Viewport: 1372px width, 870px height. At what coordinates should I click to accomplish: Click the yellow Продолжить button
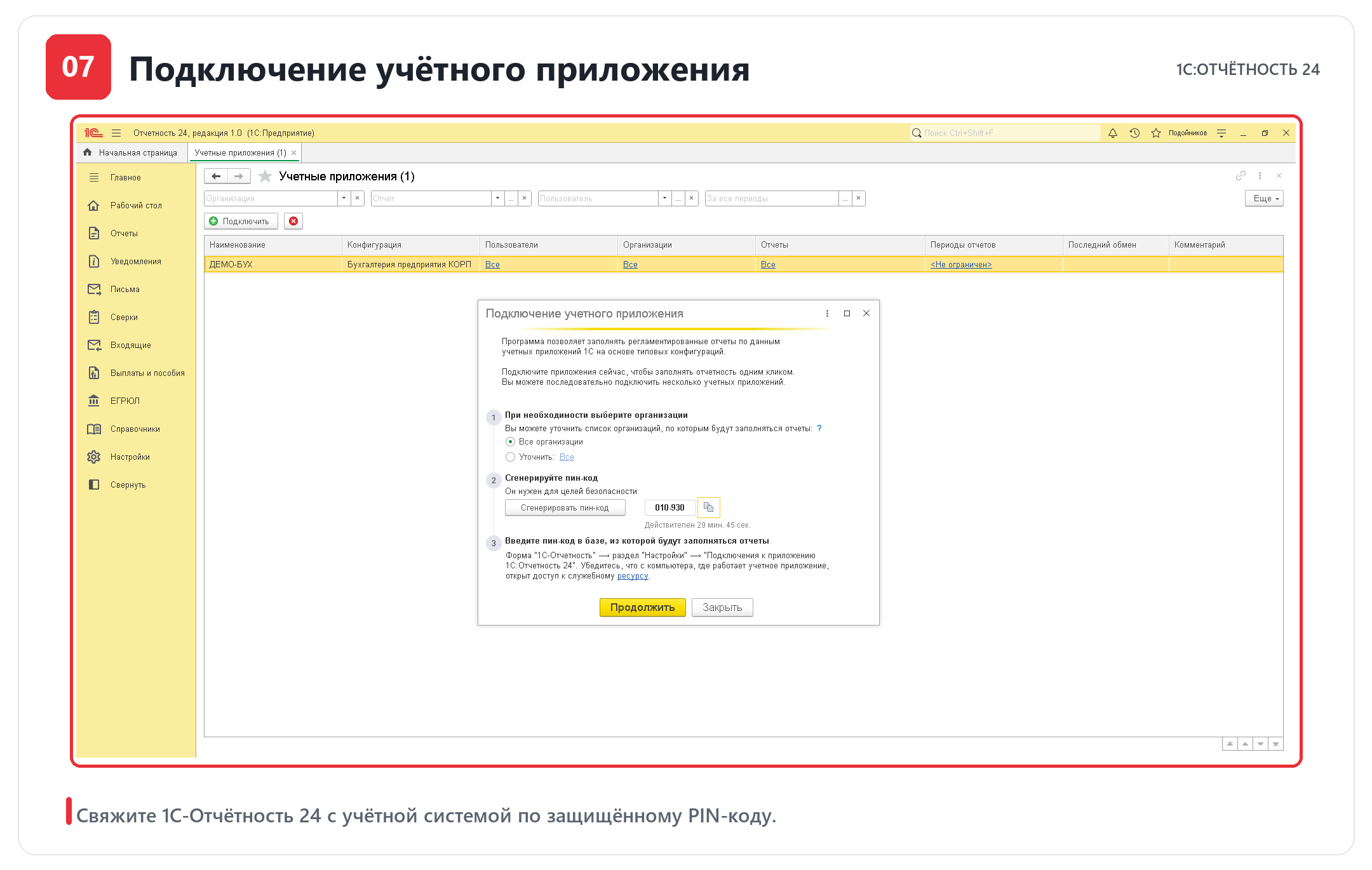pyautogui.click(x=642, y=607)
